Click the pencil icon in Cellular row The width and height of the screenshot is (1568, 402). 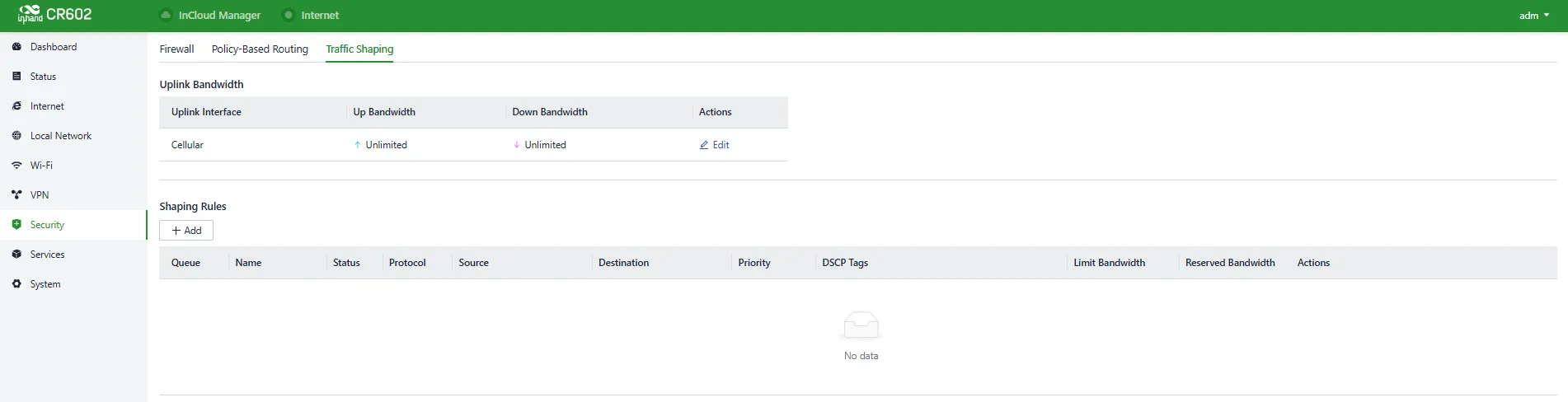click(x=704, y=145)
